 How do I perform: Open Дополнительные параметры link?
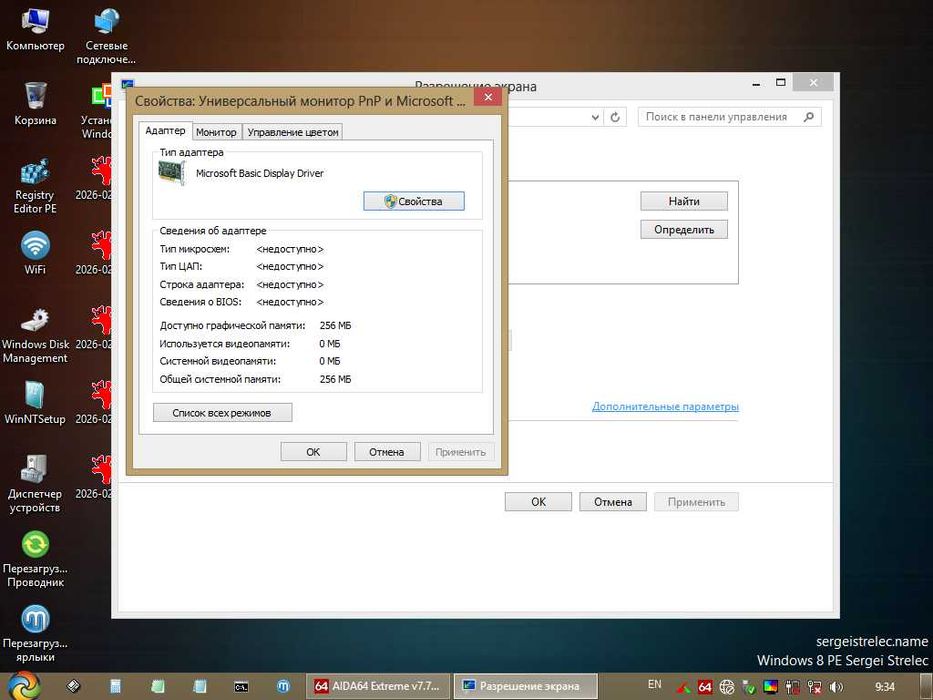(x=665, y=407)
